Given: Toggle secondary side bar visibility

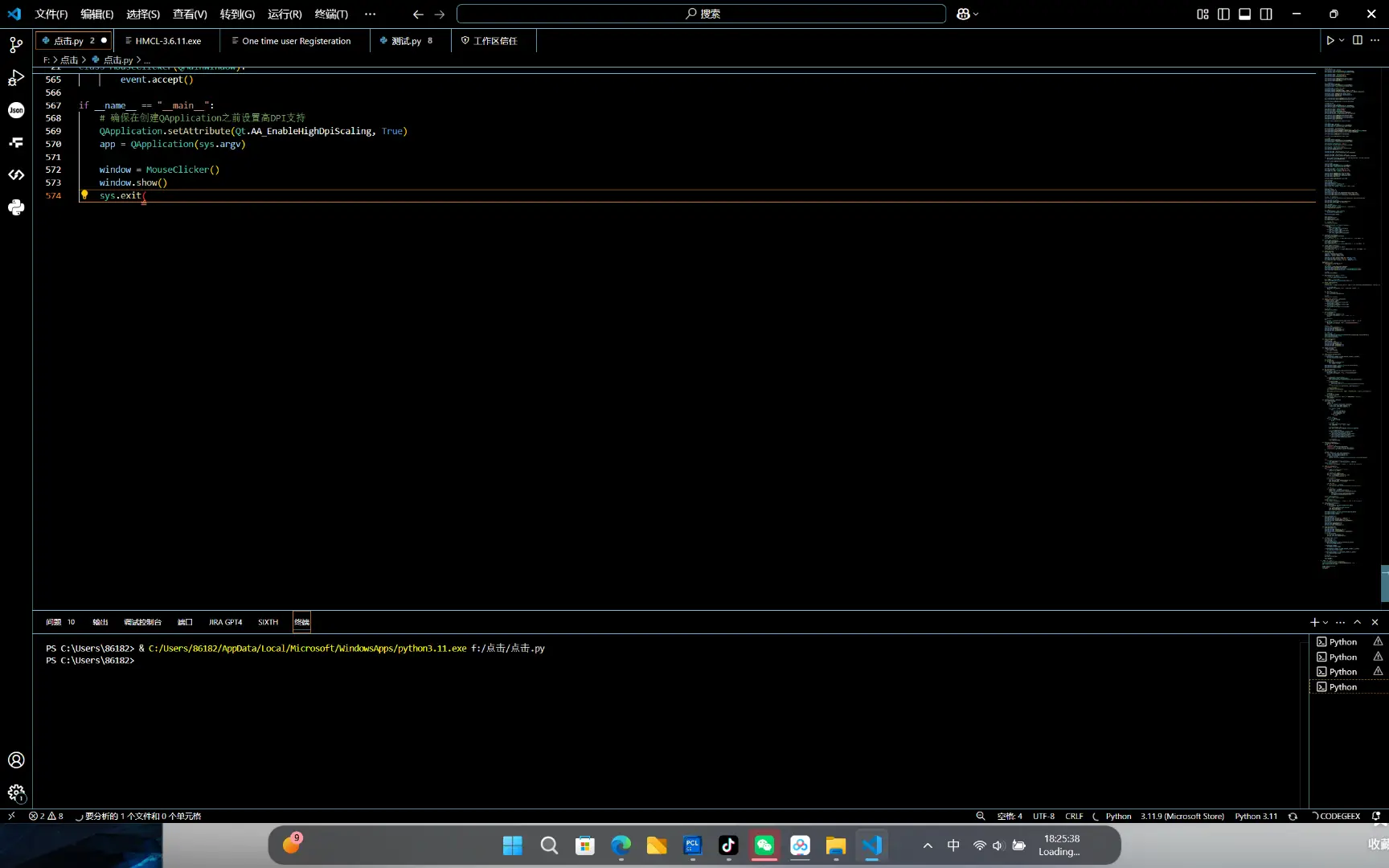Looking at the screenshot, I should point(1266,14).
